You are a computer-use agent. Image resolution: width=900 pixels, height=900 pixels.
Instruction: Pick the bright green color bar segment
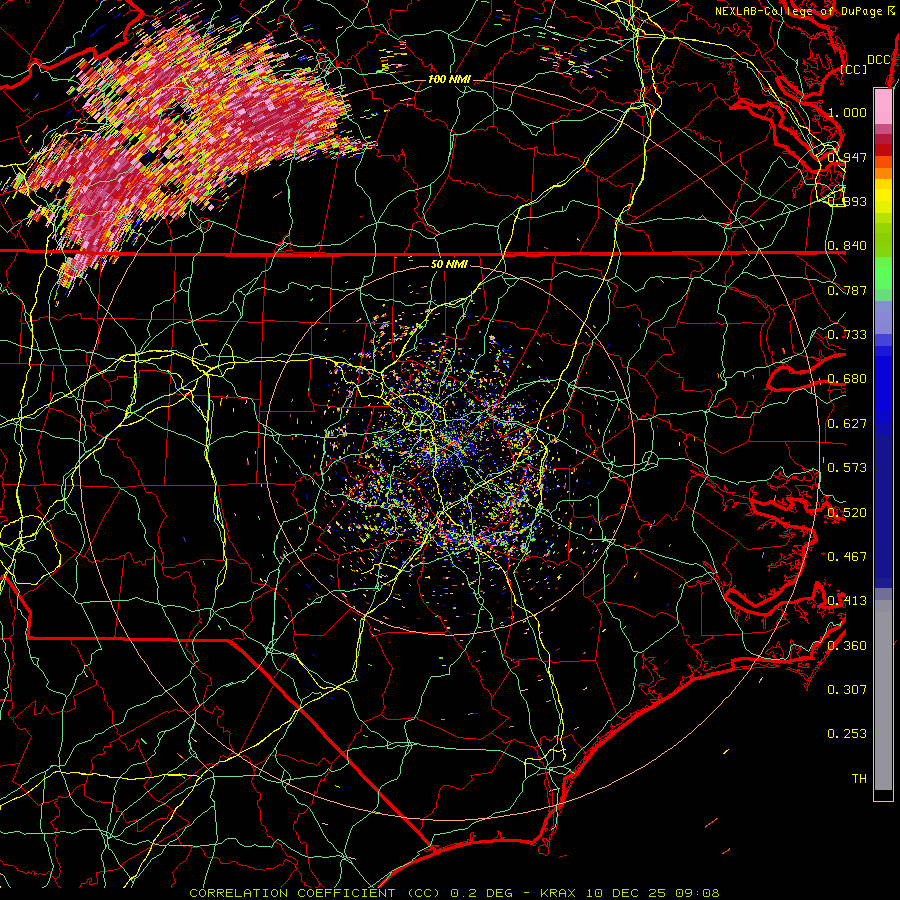tap(883, 273)
